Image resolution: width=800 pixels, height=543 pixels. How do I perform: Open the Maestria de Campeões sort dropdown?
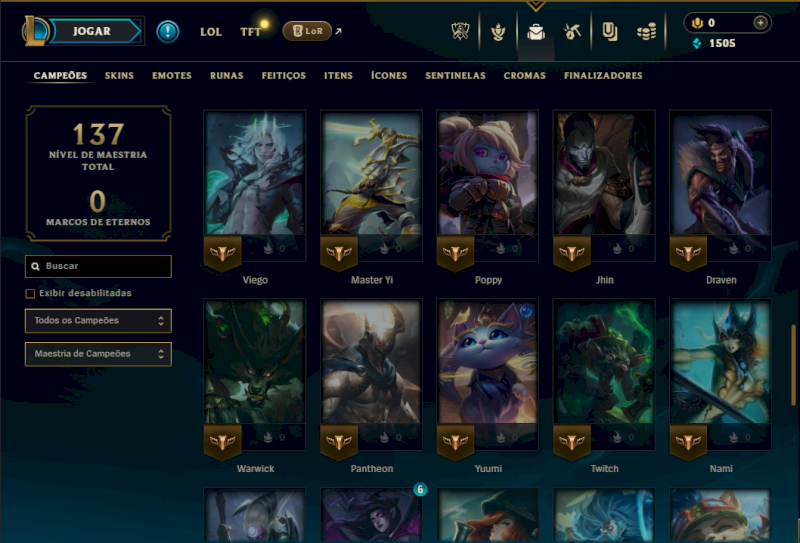(98, 354)
